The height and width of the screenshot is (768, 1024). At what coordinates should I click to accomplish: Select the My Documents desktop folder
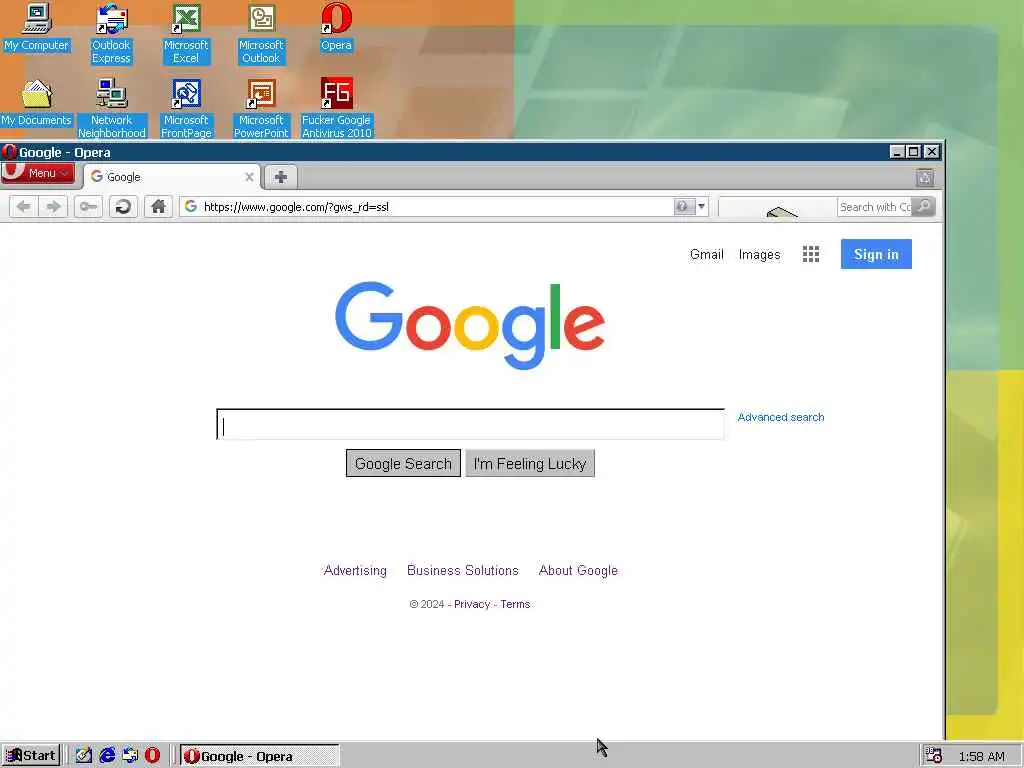[x=37, y=103]
